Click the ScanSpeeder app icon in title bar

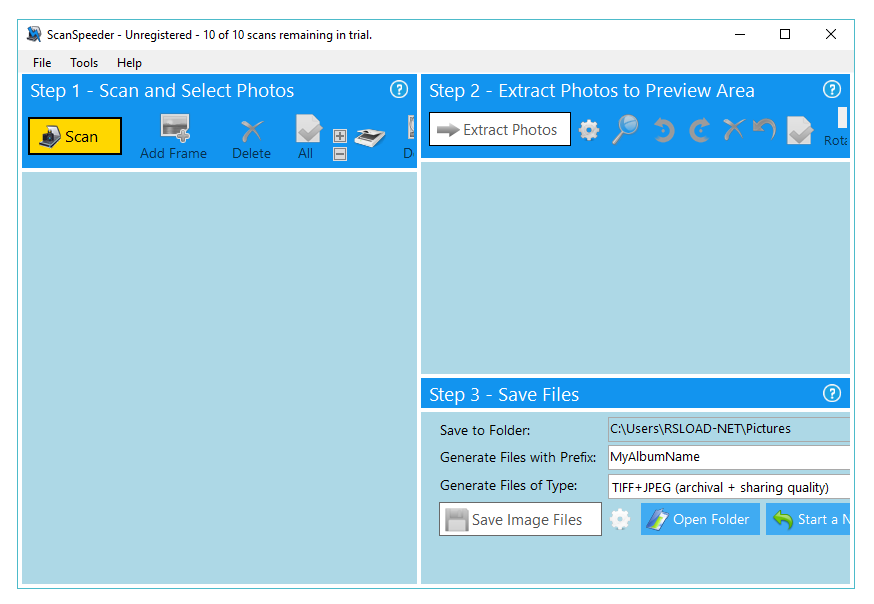[34, 34]
